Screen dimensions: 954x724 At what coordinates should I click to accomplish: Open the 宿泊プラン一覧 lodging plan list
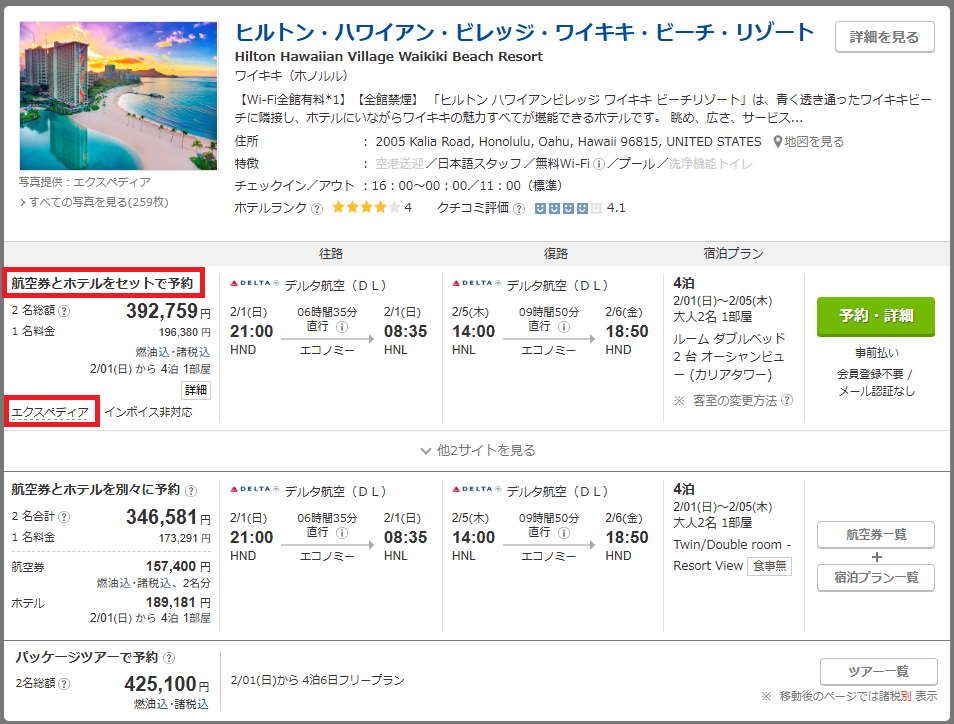tap(875, 577)
